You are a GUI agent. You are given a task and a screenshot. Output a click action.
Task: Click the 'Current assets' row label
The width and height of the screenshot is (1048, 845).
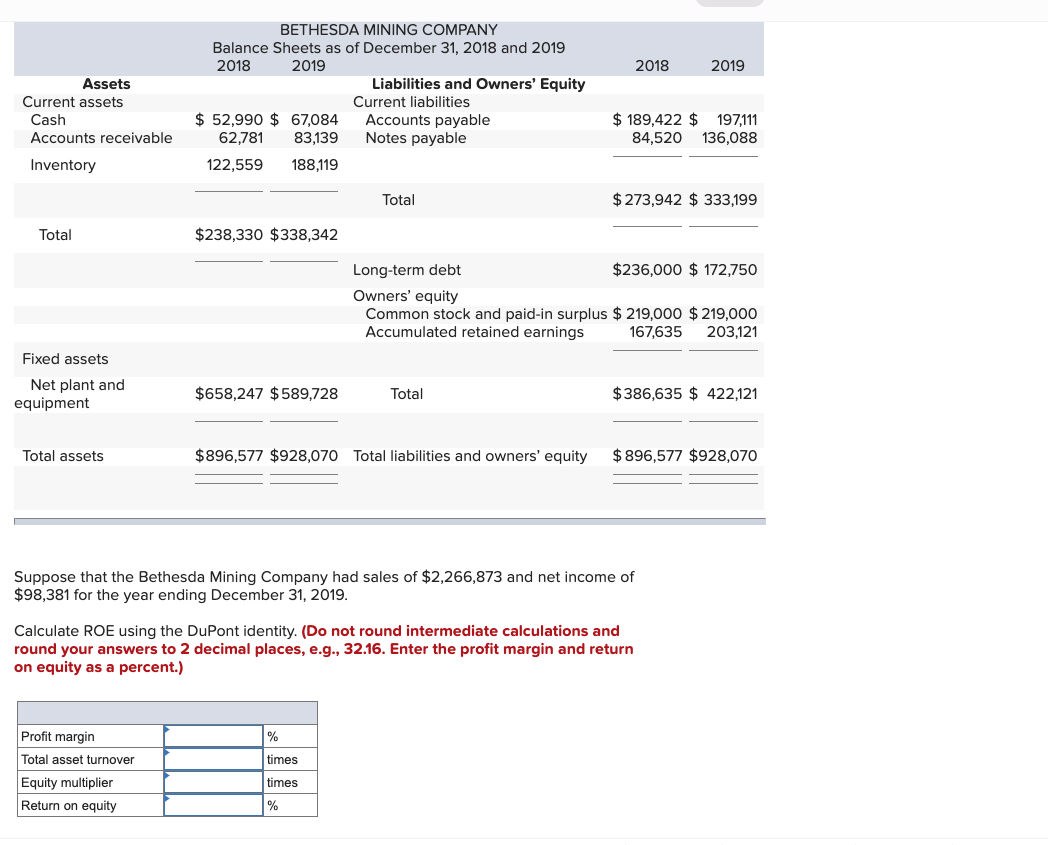coord(73,102)
